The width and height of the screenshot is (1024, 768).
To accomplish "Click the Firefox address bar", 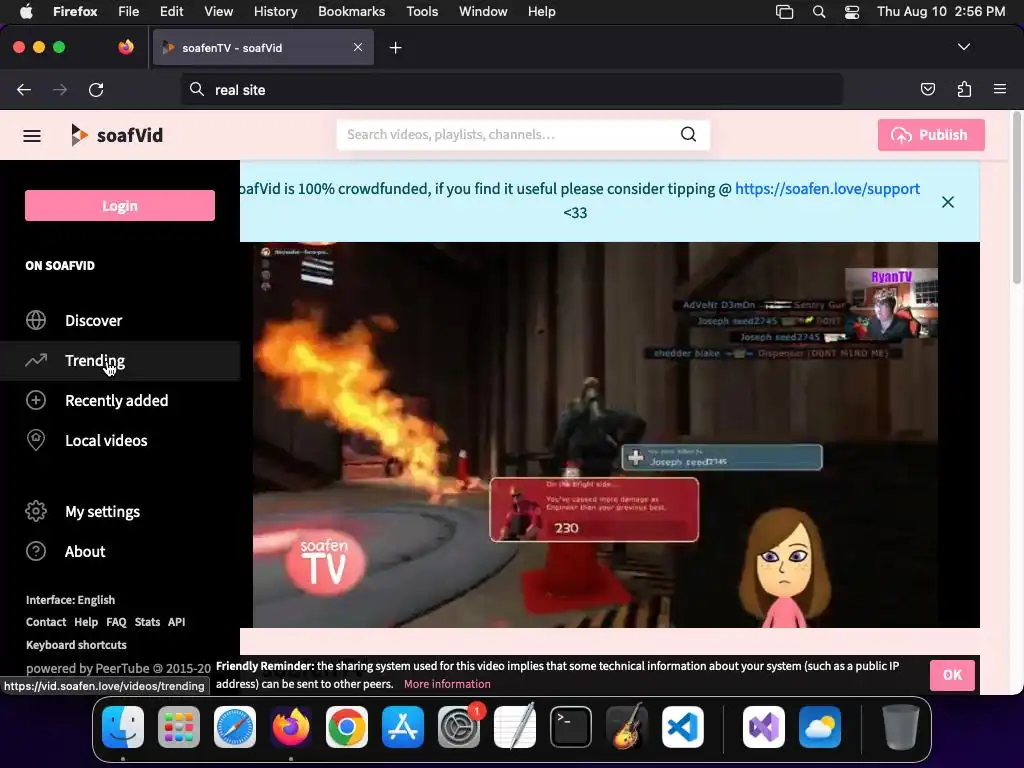I will click(511, 90).
